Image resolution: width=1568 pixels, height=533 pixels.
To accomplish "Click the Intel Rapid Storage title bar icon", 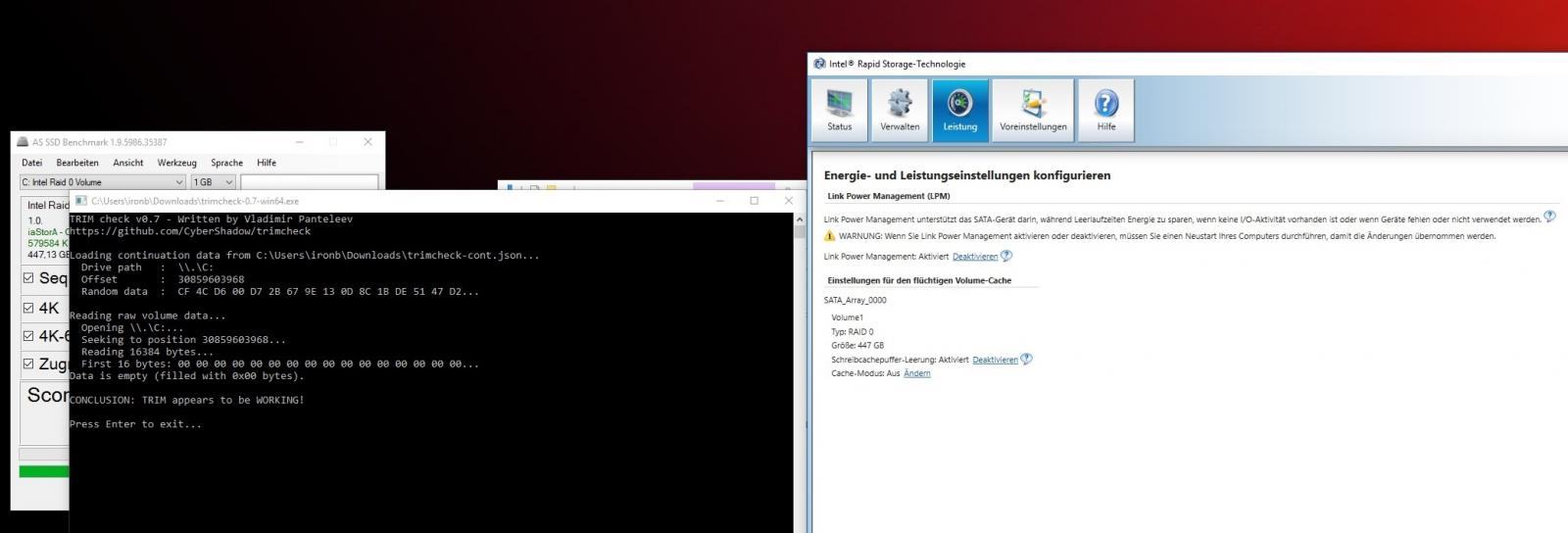I will point(819,64).
